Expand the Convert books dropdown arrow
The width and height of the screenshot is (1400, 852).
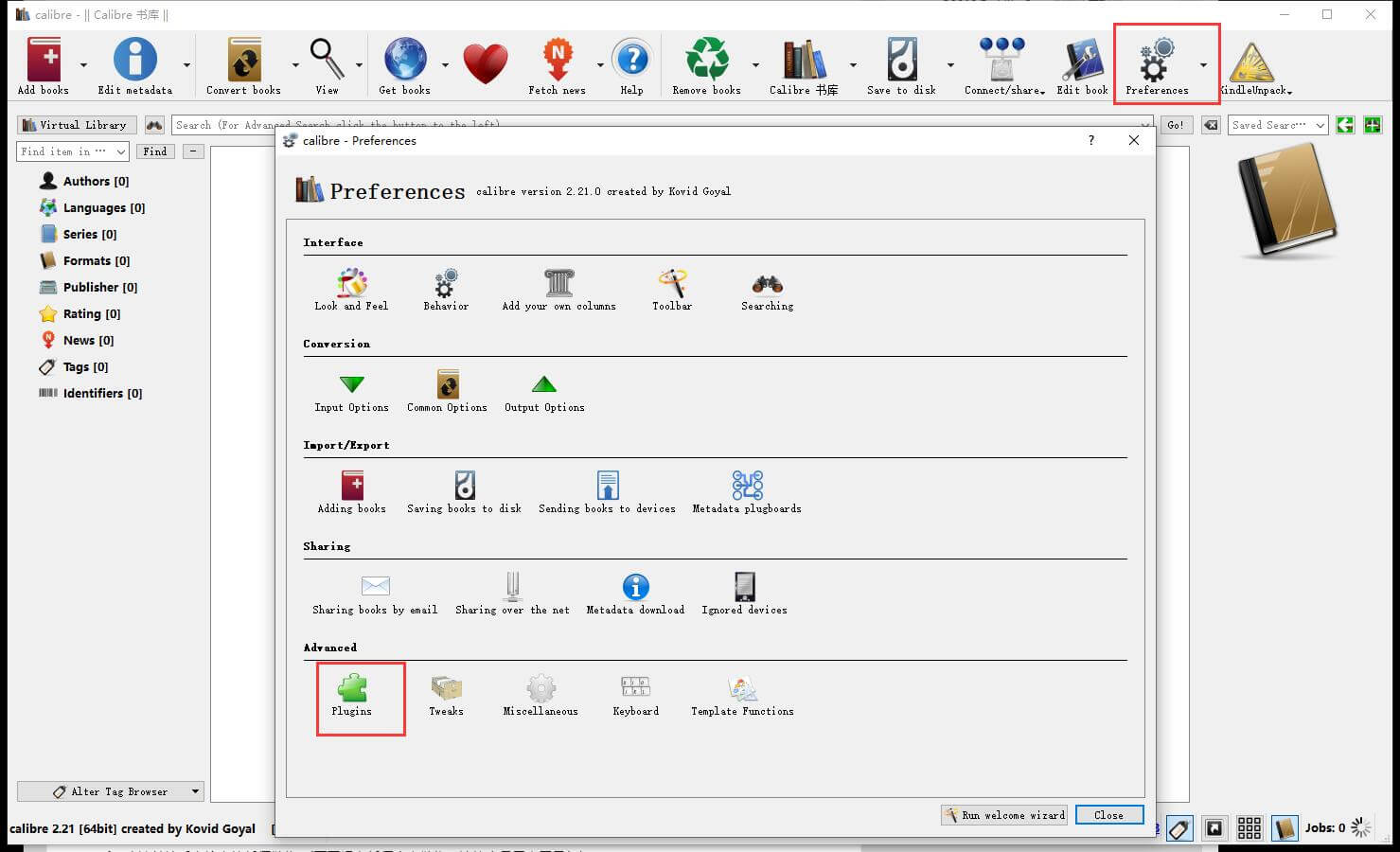click(x=295, y=65)
